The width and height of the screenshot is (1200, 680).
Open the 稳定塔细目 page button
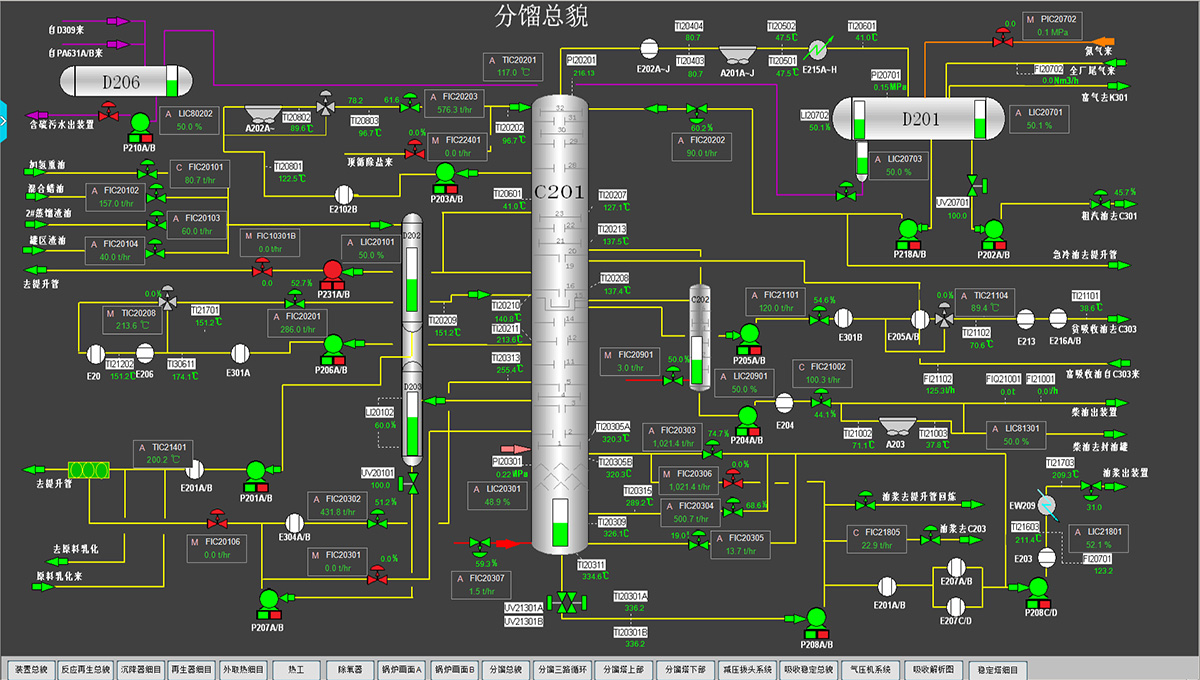(x=995, y=669)
